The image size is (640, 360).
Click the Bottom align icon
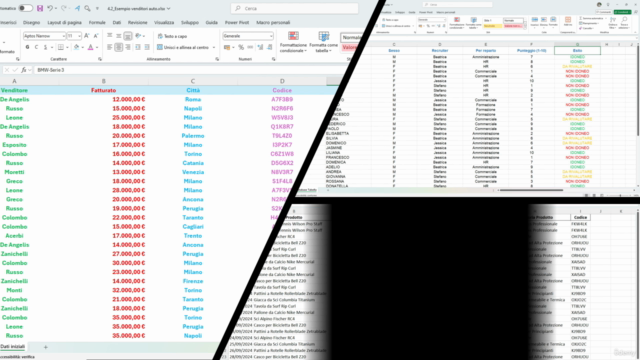(128, 36)
